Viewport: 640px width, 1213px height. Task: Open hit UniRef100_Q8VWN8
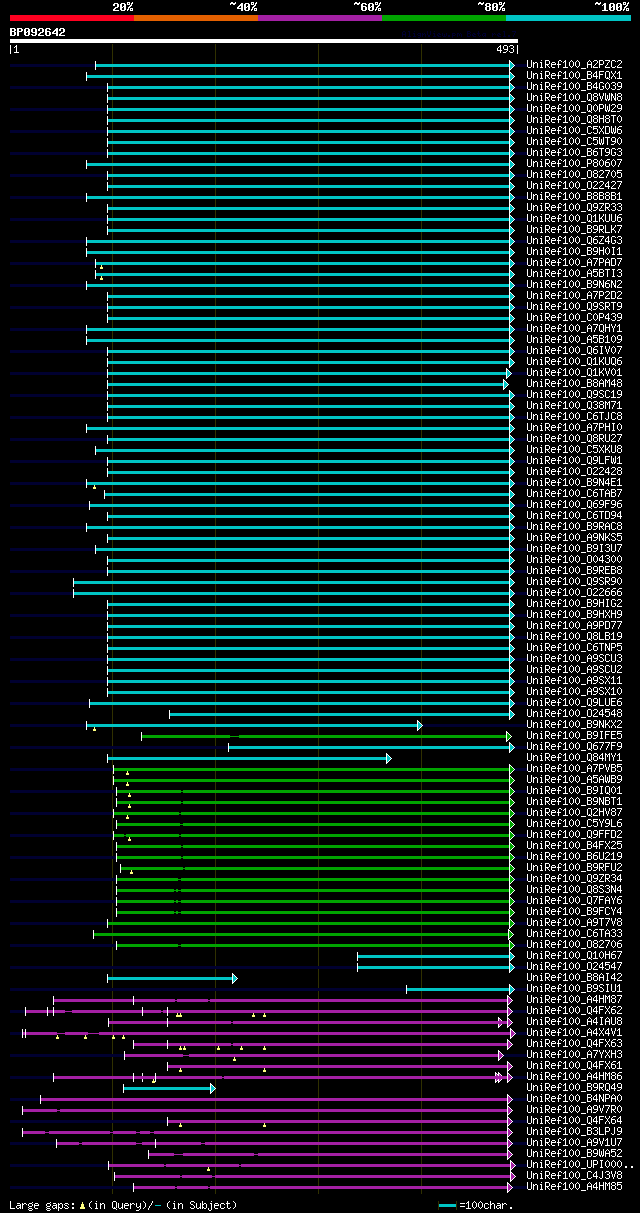tap(574, 97)
